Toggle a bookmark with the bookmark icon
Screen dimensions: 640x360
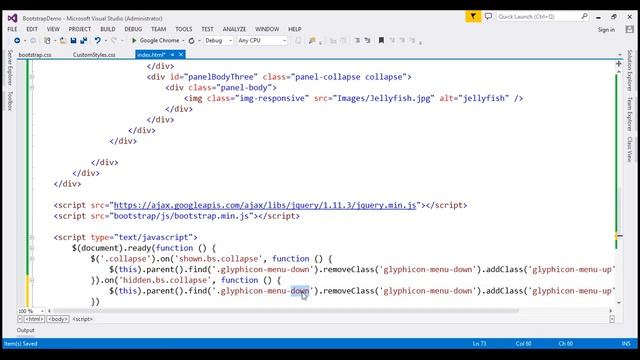pos(381,40)
